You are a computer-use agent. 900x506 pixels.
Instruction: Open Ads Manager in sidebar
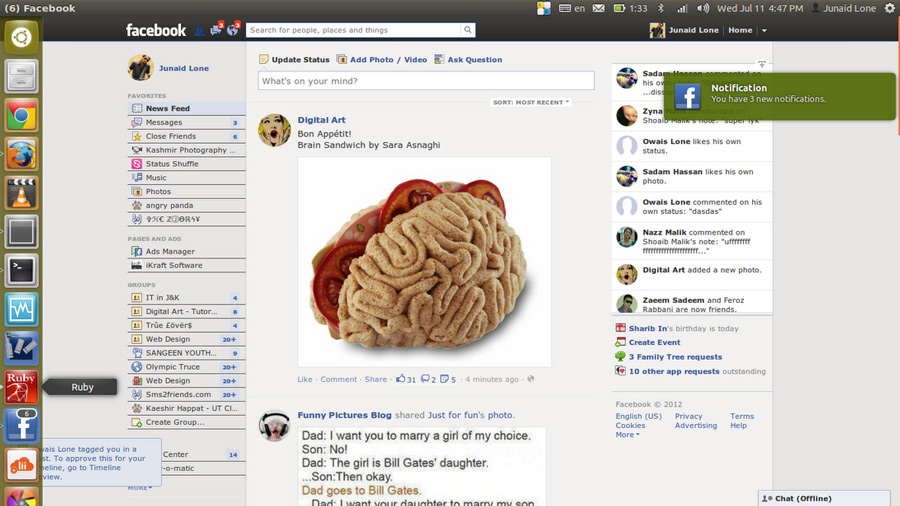pos(187,251)
